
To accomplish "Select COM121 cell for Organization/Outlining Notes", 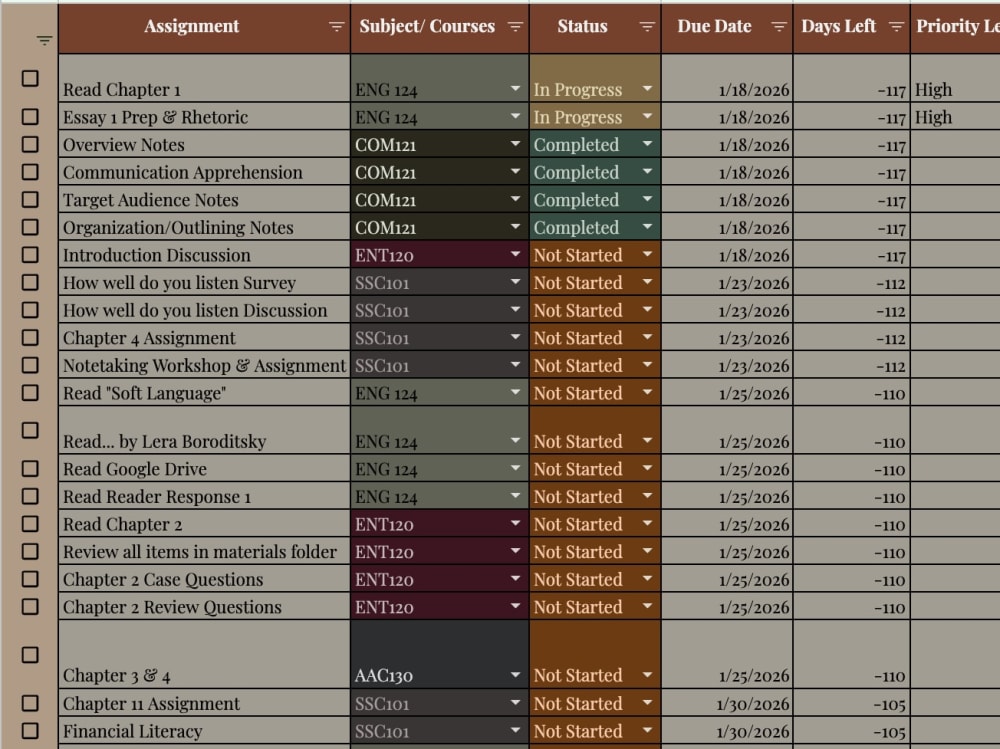I will click(439, 227).
